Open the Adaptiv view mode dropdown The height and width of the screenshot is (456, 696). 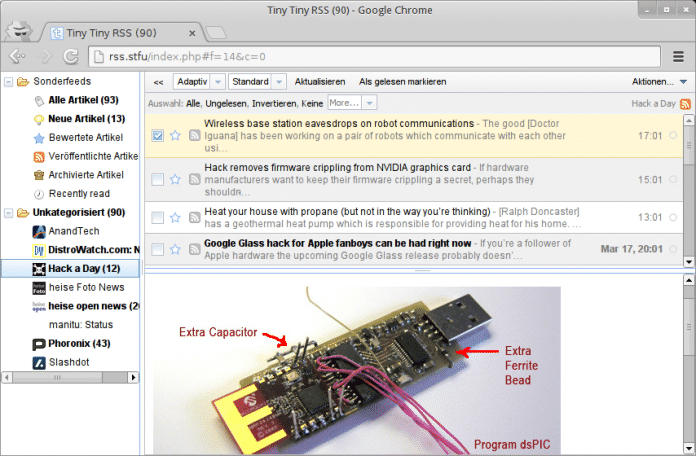click(x=198, y=81)
